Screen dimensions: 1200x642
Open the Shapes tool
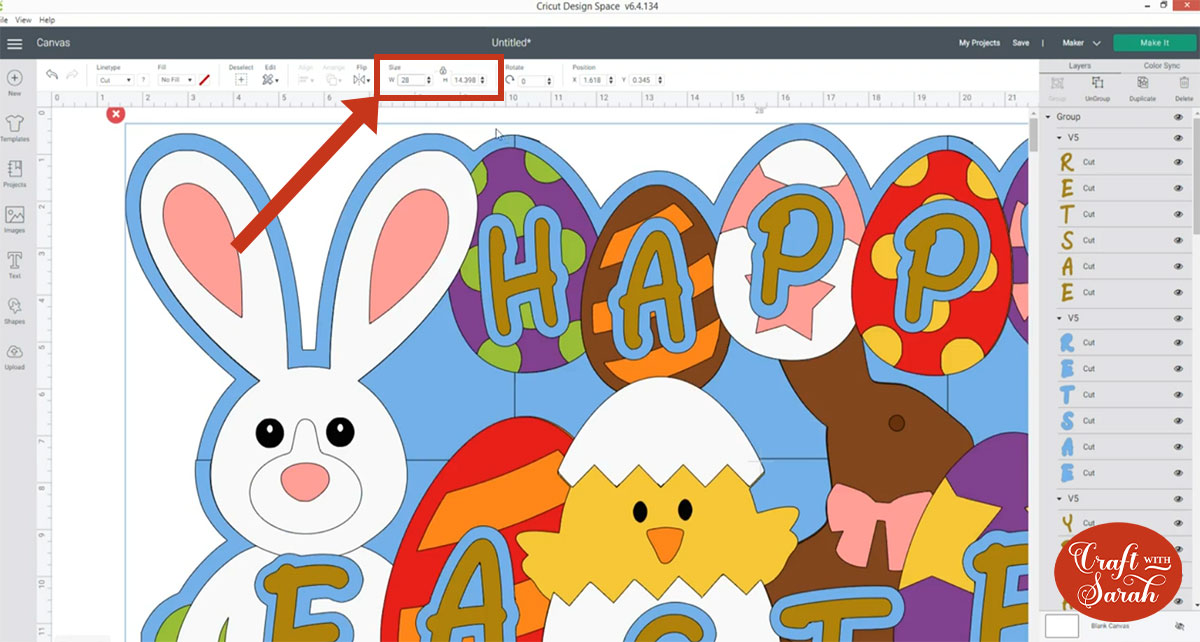[14, 307]
